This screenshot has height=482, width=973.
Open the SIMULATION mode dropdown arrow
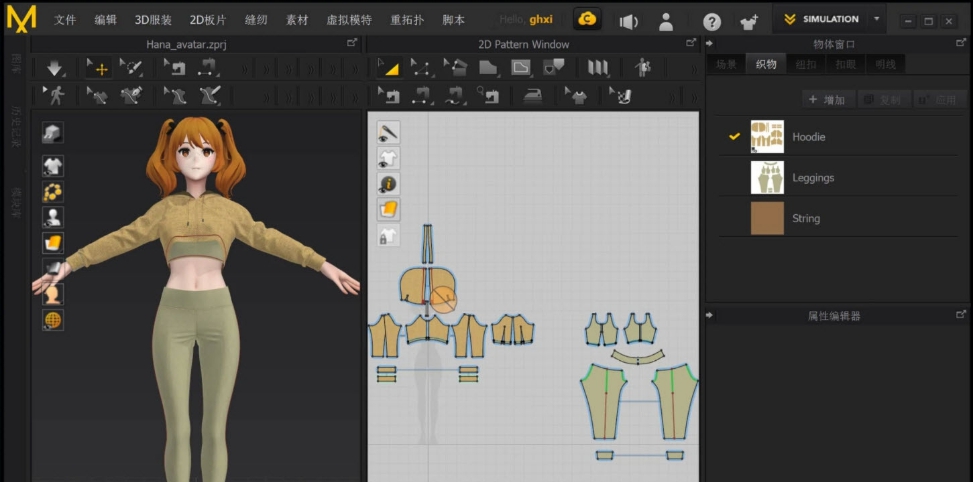877,19
